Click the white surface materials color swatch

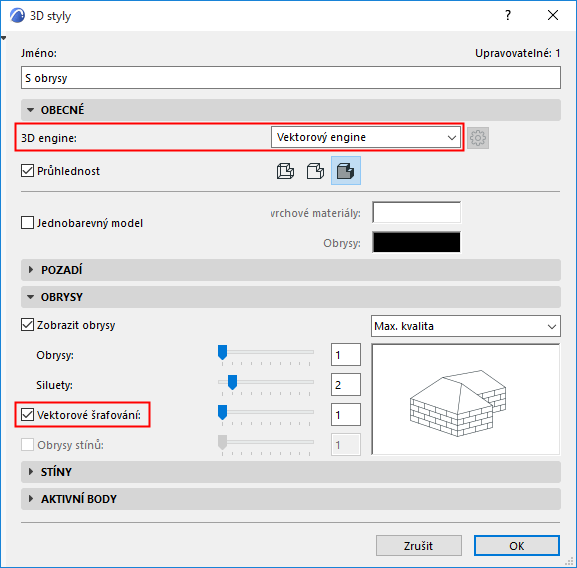(x=417, y=212)
